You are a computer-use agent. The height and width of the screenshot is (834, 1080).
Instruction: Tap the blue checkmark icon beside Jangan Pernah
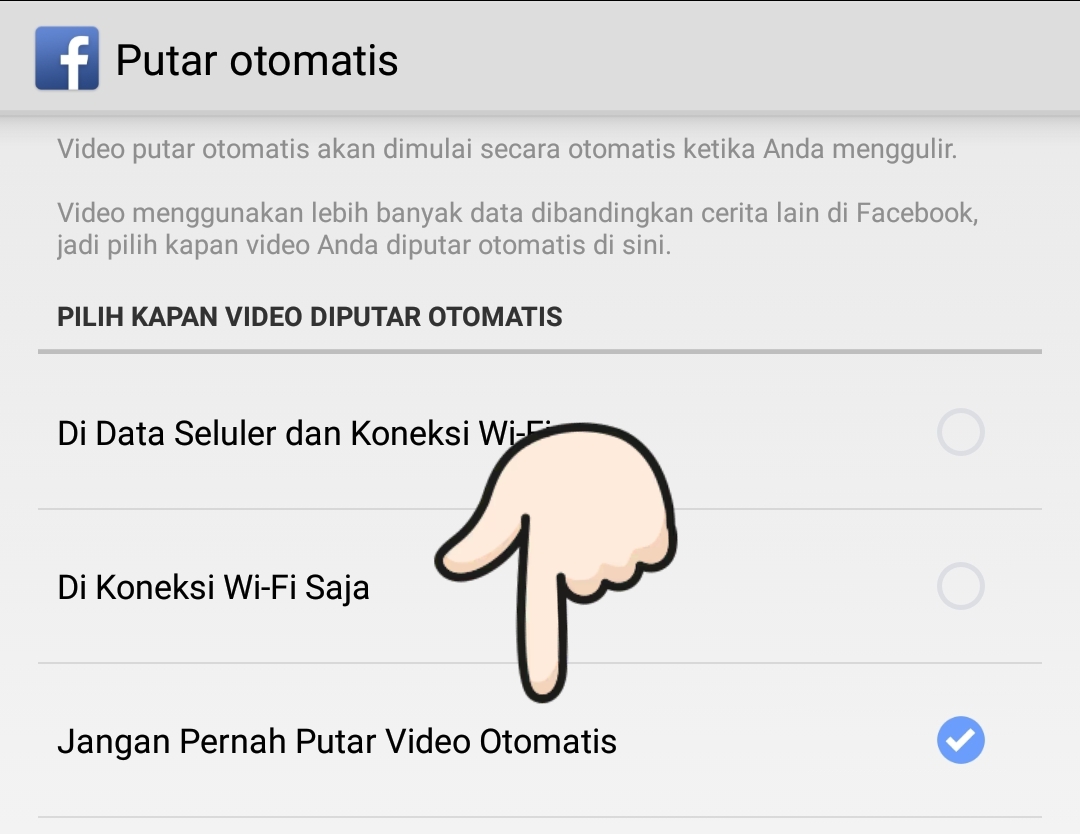(960, 740)
